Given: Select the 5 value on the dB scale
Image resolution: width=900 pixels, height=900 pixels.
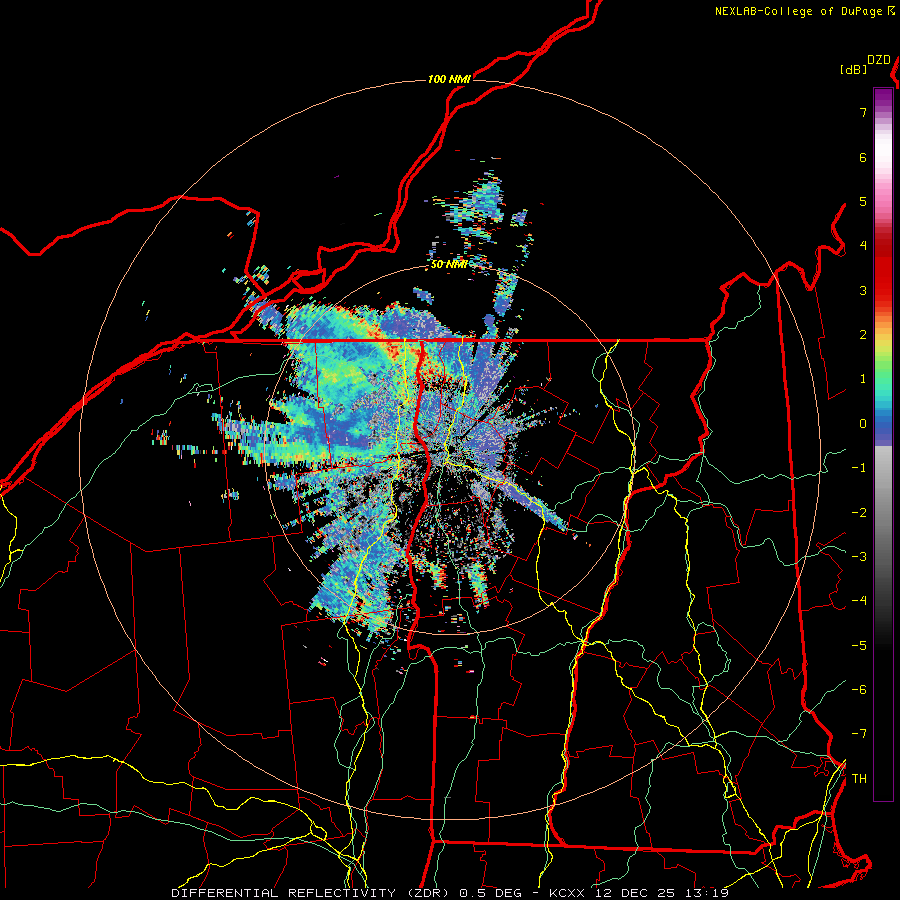Looking at the screenshot, I should point(863,201).
